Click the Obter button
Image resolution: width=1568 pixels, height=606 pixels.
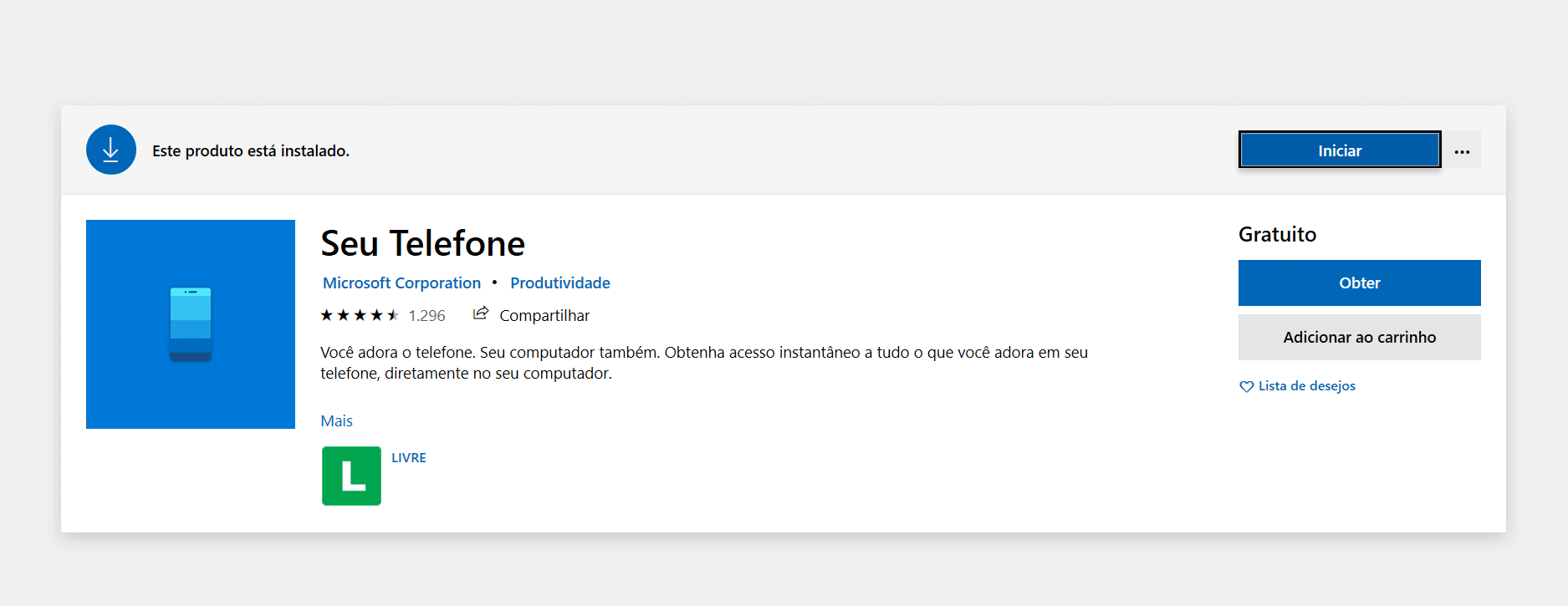tap(1359, 283)
